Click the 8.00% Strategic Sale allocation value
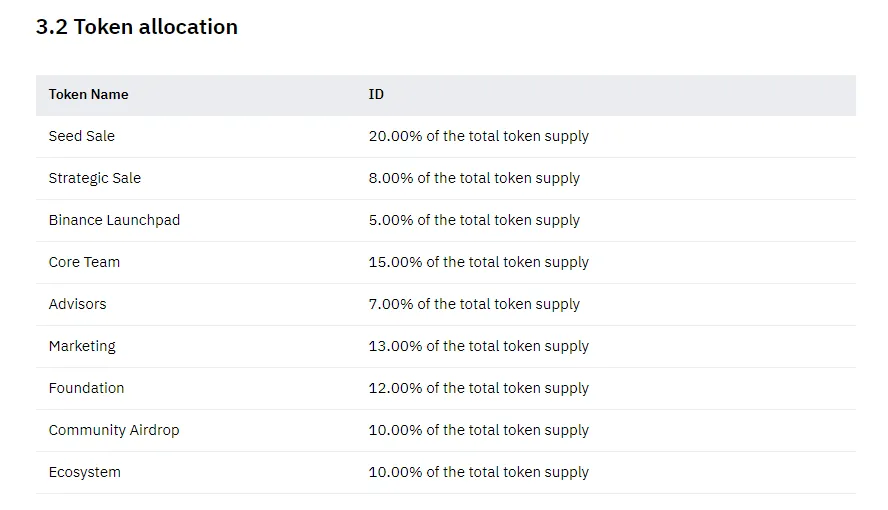The width and height of the screenshot is (888, 510). pos(474,178)
